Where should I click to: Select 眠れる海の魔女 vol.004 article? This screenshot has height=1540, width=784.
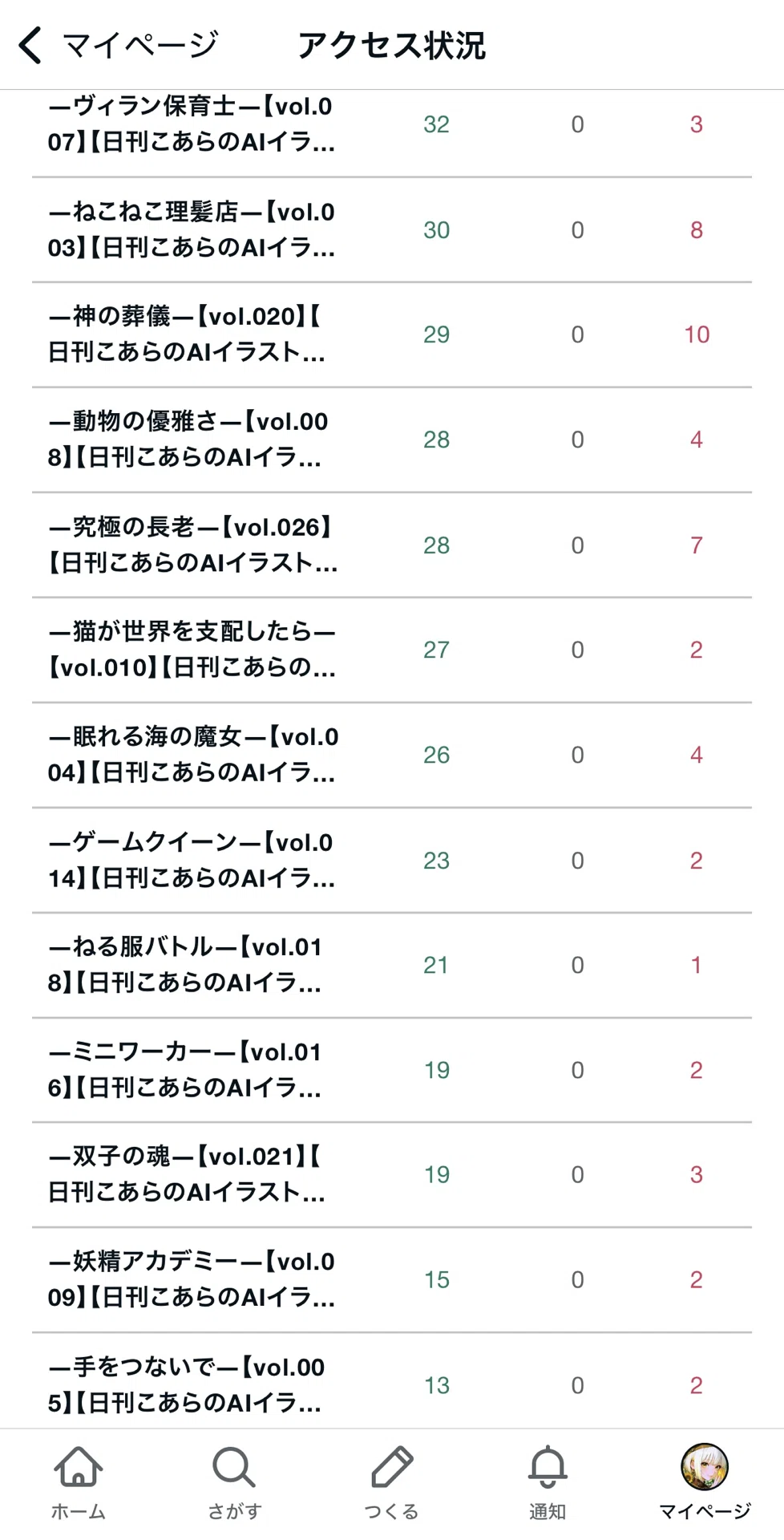(392, 756)
